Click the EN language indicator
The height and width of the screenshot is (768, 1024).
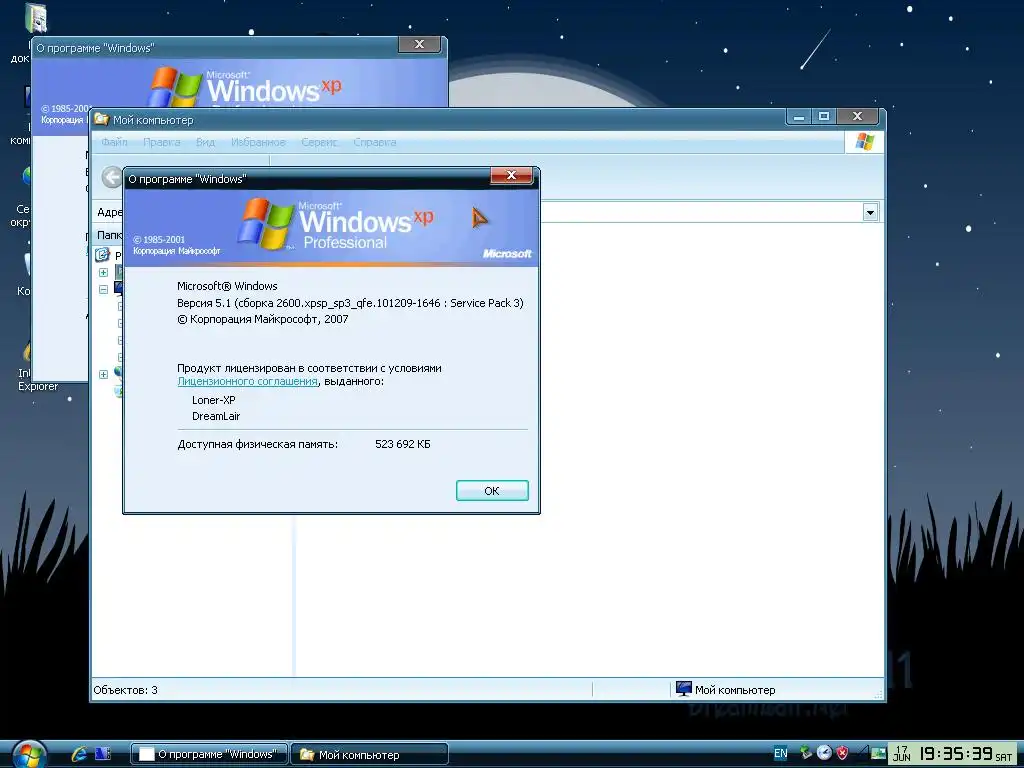pyautogui.click(x=780, y=753)
